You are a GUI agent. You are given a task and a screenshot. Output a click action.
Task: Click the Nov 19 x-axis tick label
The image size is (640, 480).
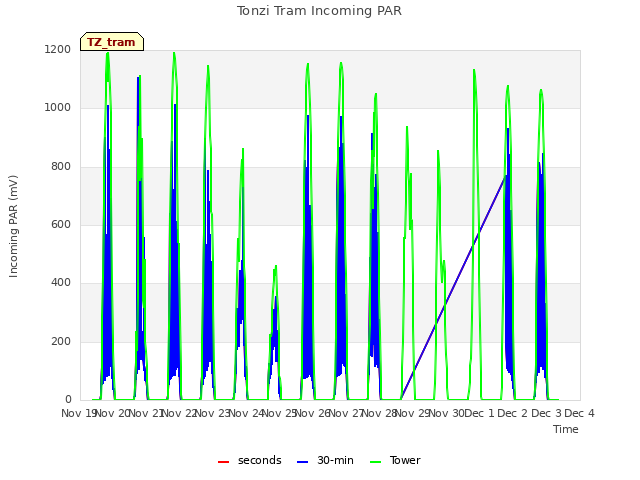point(78,413)
